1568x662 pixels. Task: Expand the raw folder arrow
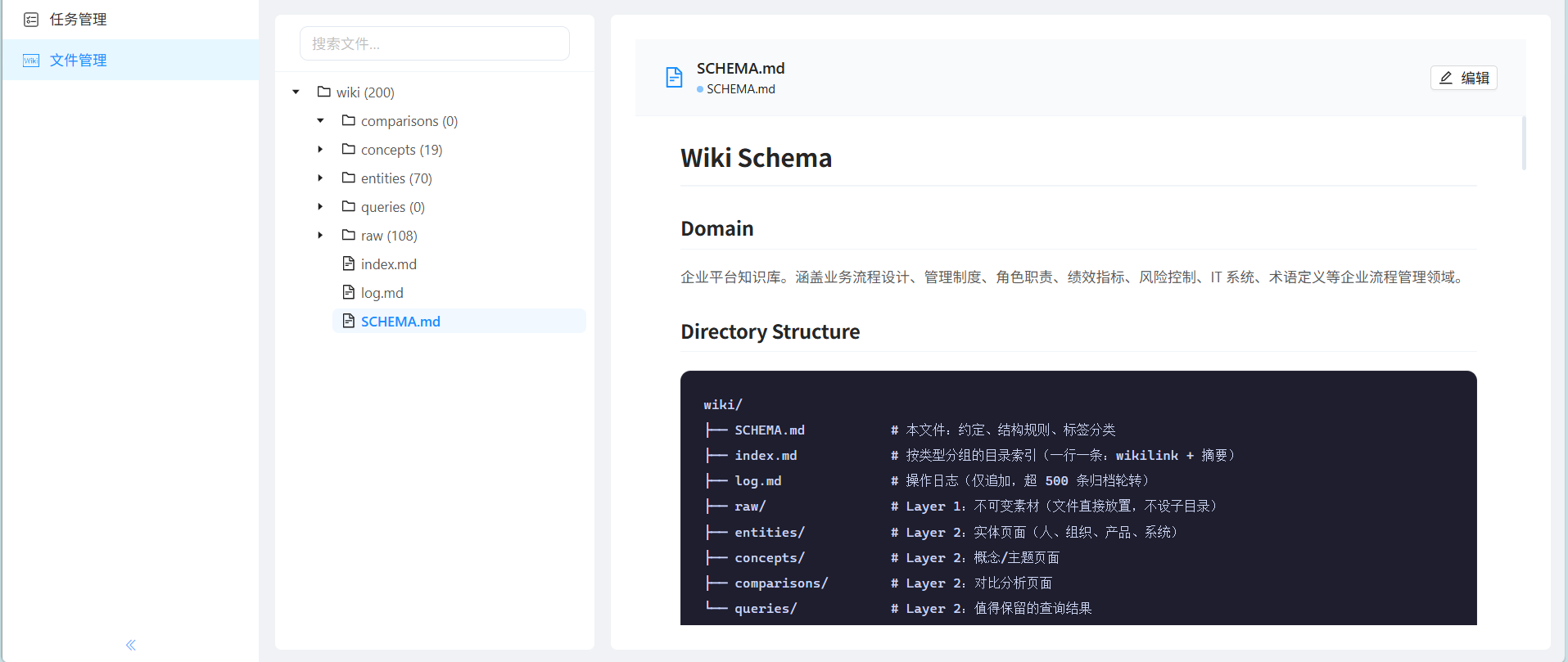[x=321, y=236]
